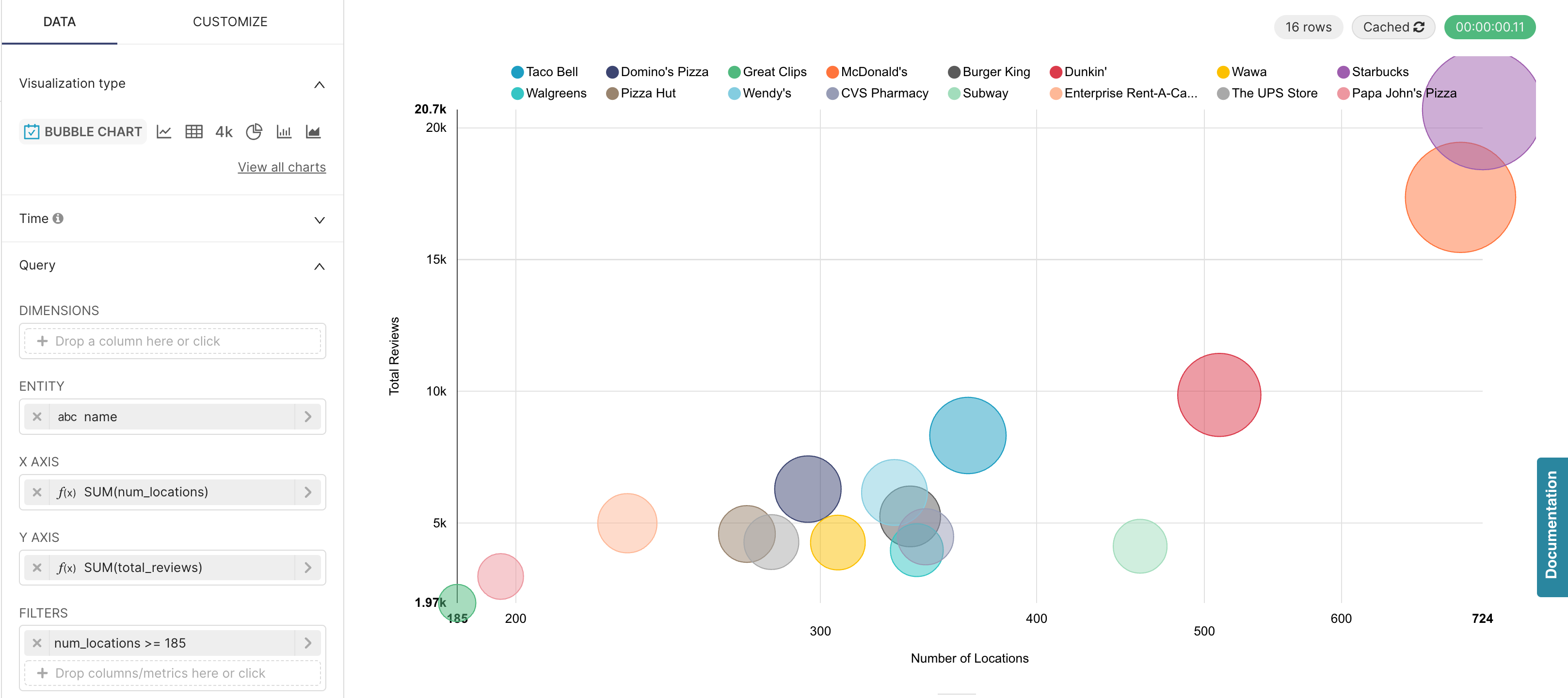Click the Dunkin' red bubble
This screenshot has width=1568, height=698.
tap(1218, 395)
